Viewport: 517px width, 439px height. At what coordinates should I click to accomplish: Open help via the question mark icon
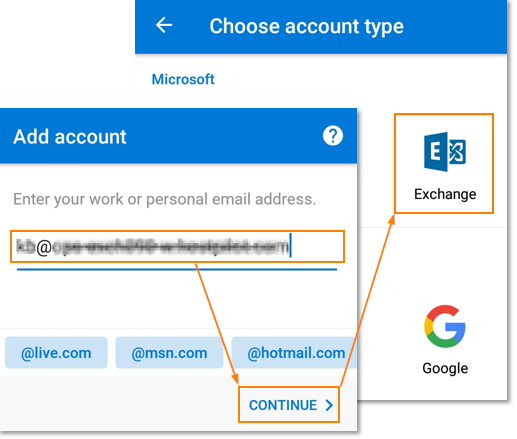click(x=333, y=136)
